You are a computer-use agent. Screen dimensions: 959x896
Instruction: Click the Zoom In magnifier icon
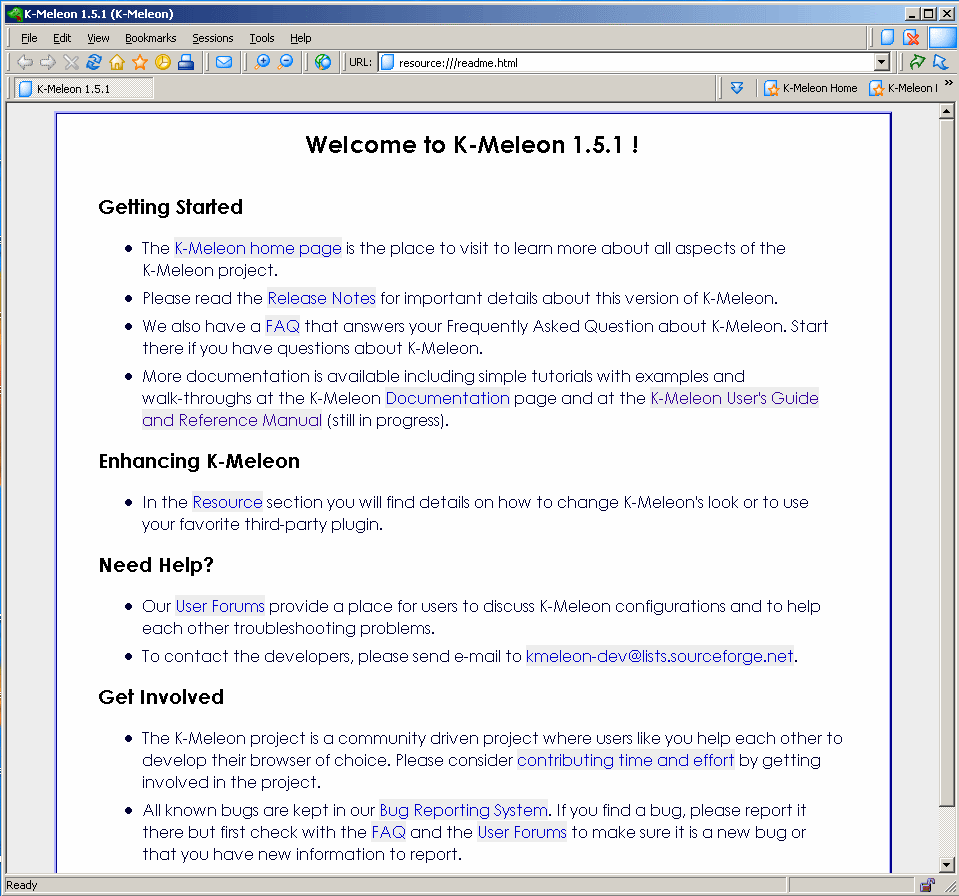point(263,62)
